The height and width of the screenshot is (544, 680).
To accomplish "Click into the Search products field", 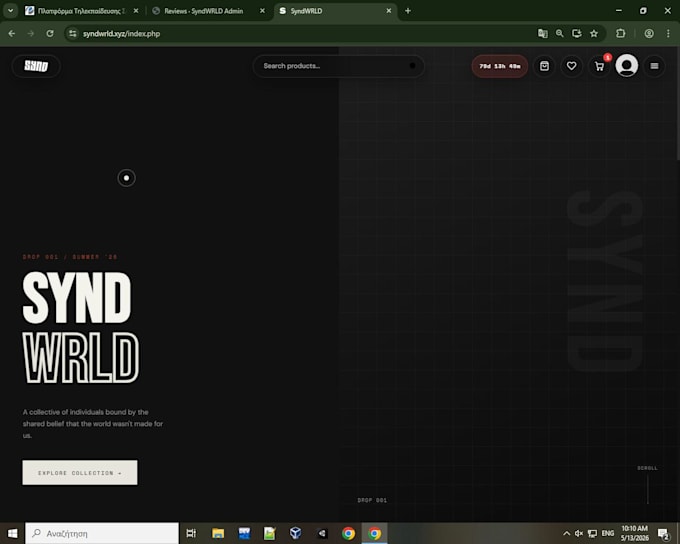I will 338,66.
